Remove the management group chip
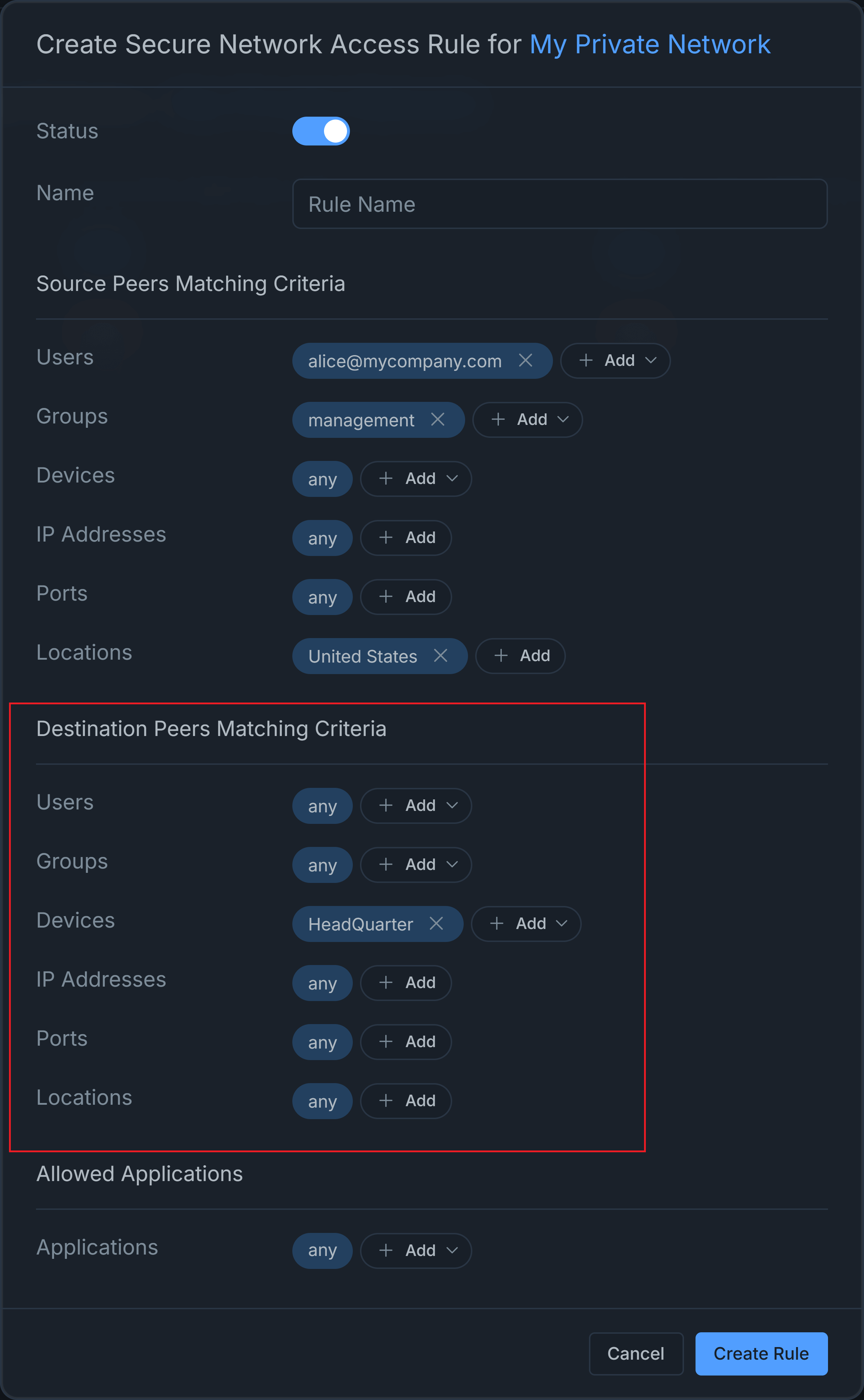This screenshot has height=1400, width=864. pos(438,419)
